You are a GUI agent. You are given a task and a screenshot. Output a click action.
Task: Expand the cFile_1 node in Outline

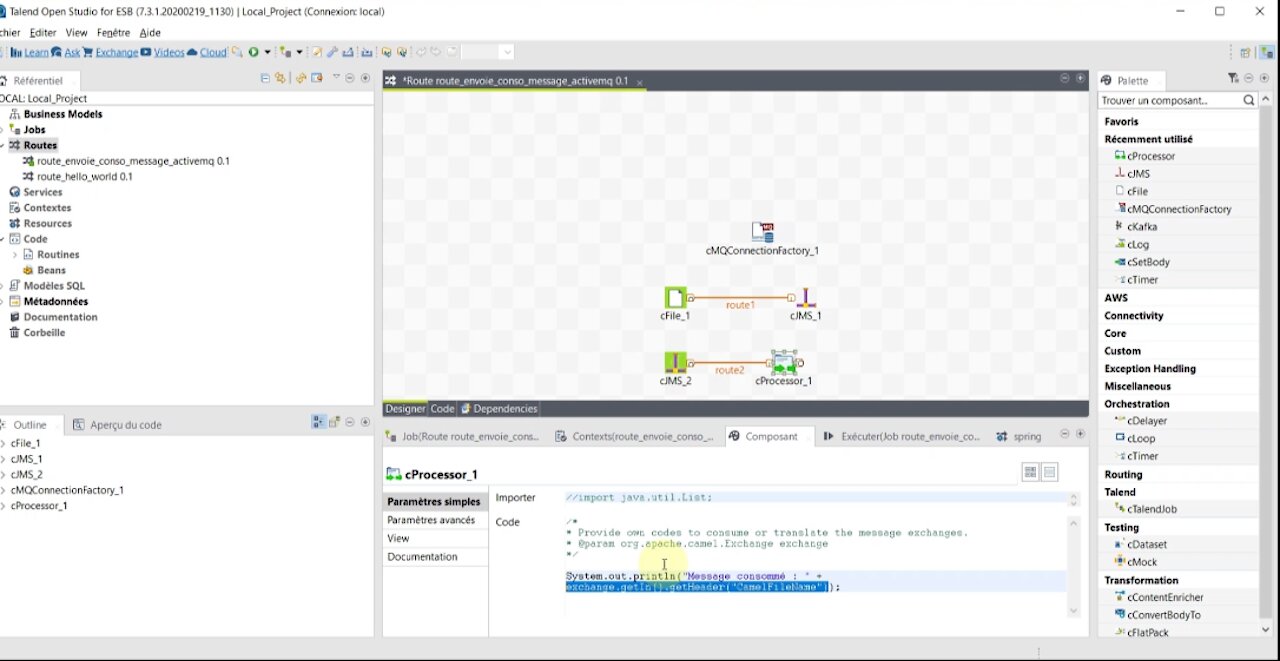(x=3, y=443)
